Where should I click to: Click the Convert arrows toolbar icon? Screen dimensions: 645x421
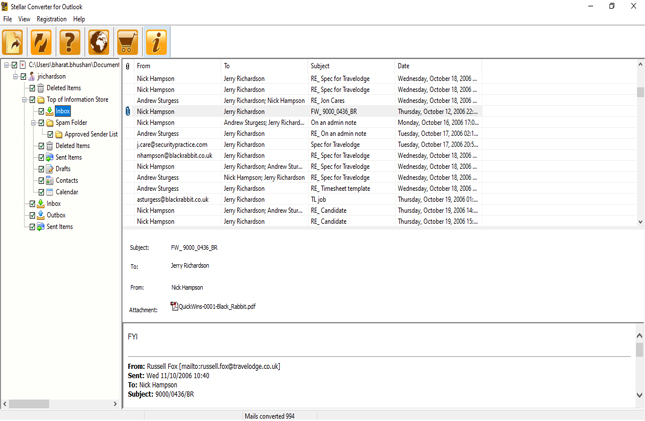tap(41, 42)
